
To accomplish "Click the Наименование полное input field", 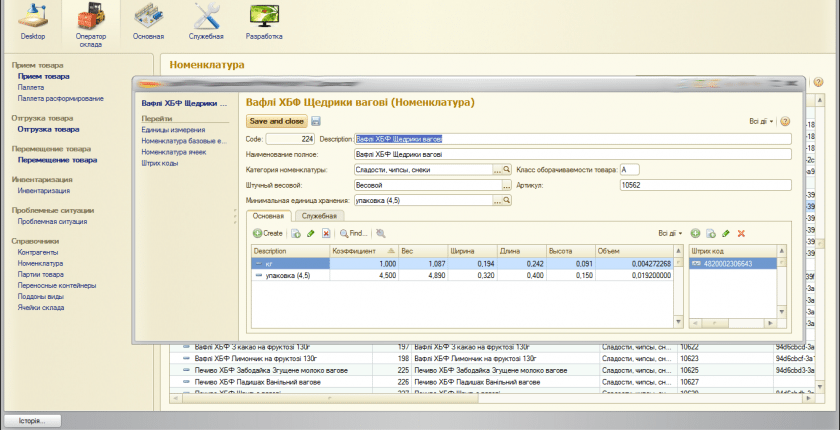I will click(x=573, y=155).
